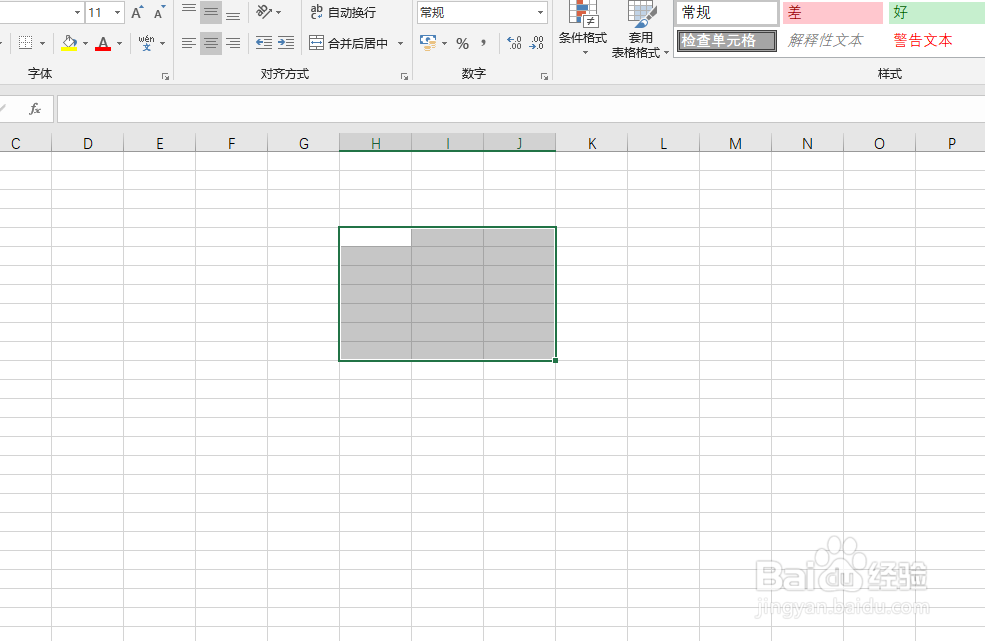
Task: Decrease decimal places
Action: point(537,43)
